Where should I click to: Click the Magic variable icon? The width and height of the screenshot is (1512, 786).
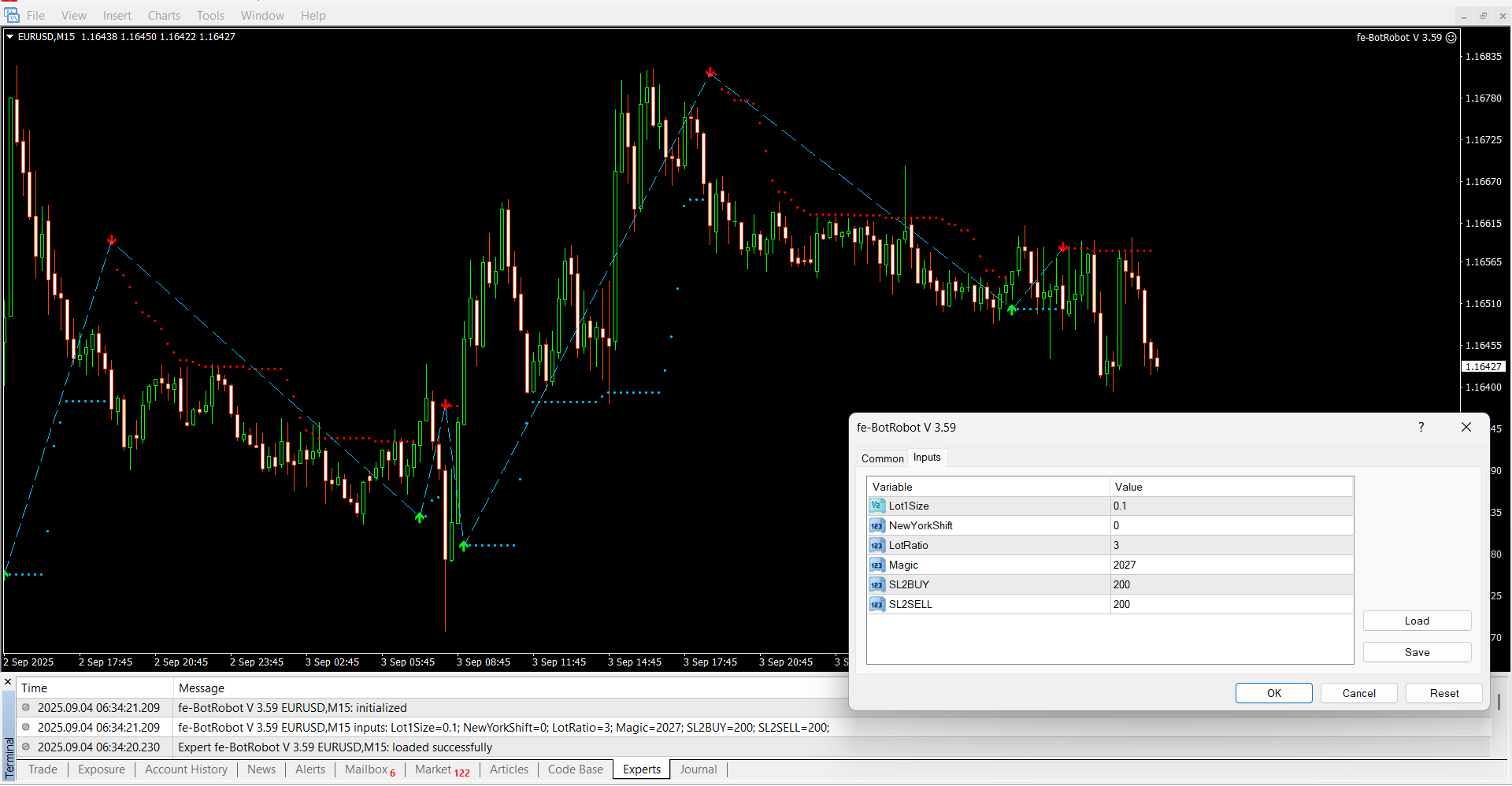click(x=876, y=565)
